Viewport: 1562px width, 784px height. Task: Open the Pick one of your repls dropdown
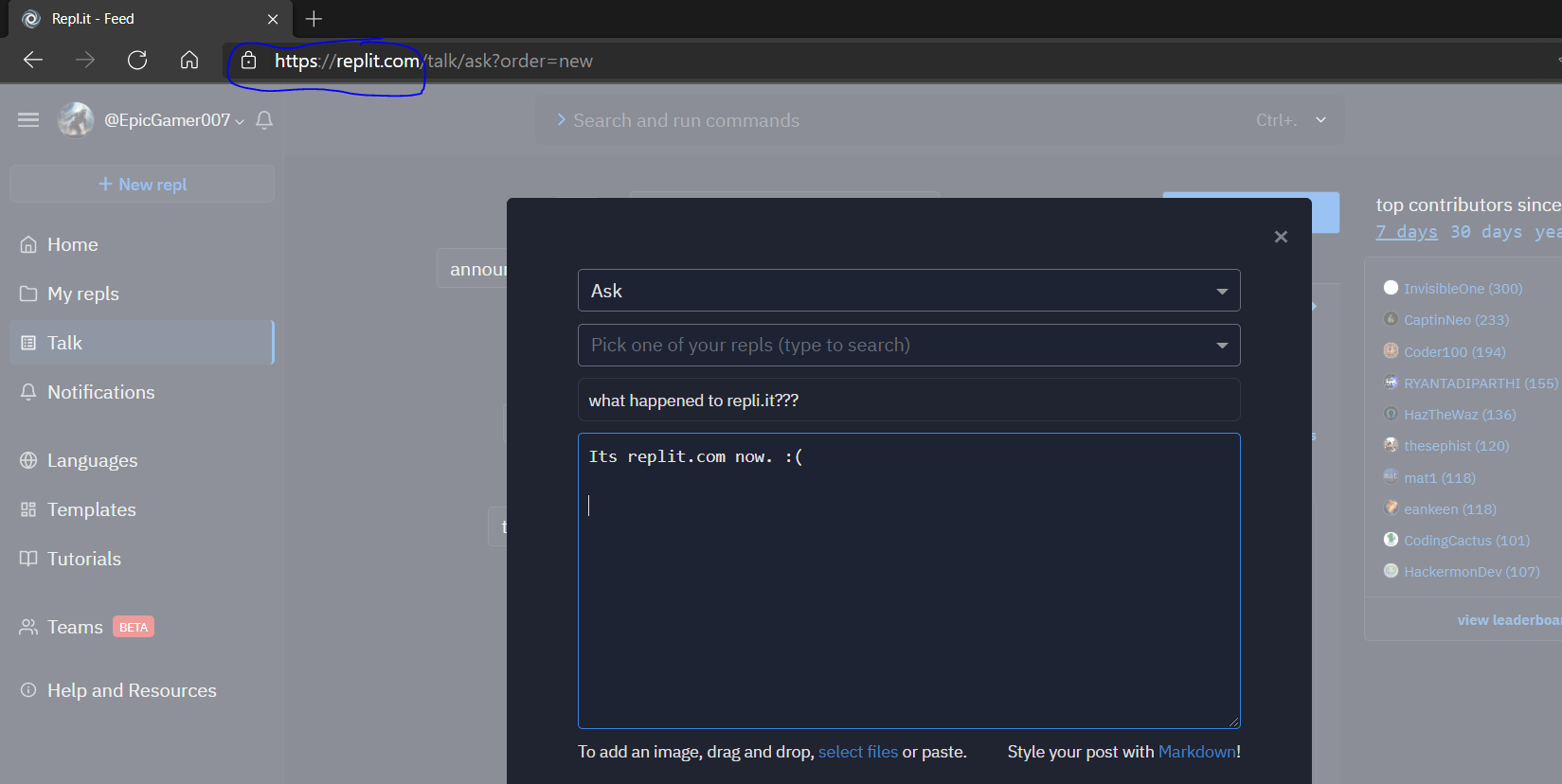[x=909, y=346]
